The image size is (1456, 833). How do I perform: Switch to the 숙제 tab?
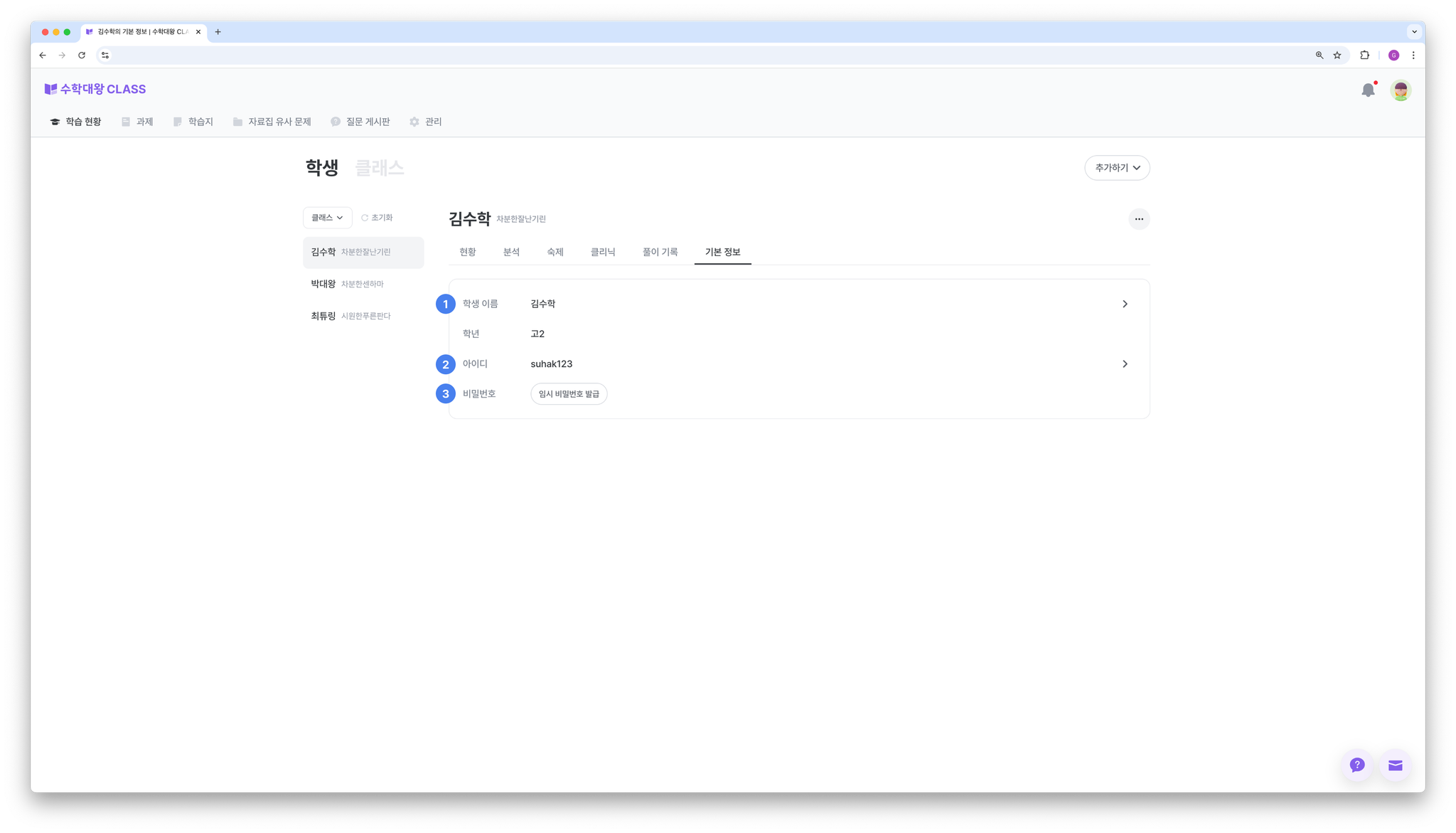(x=555, y=252)
